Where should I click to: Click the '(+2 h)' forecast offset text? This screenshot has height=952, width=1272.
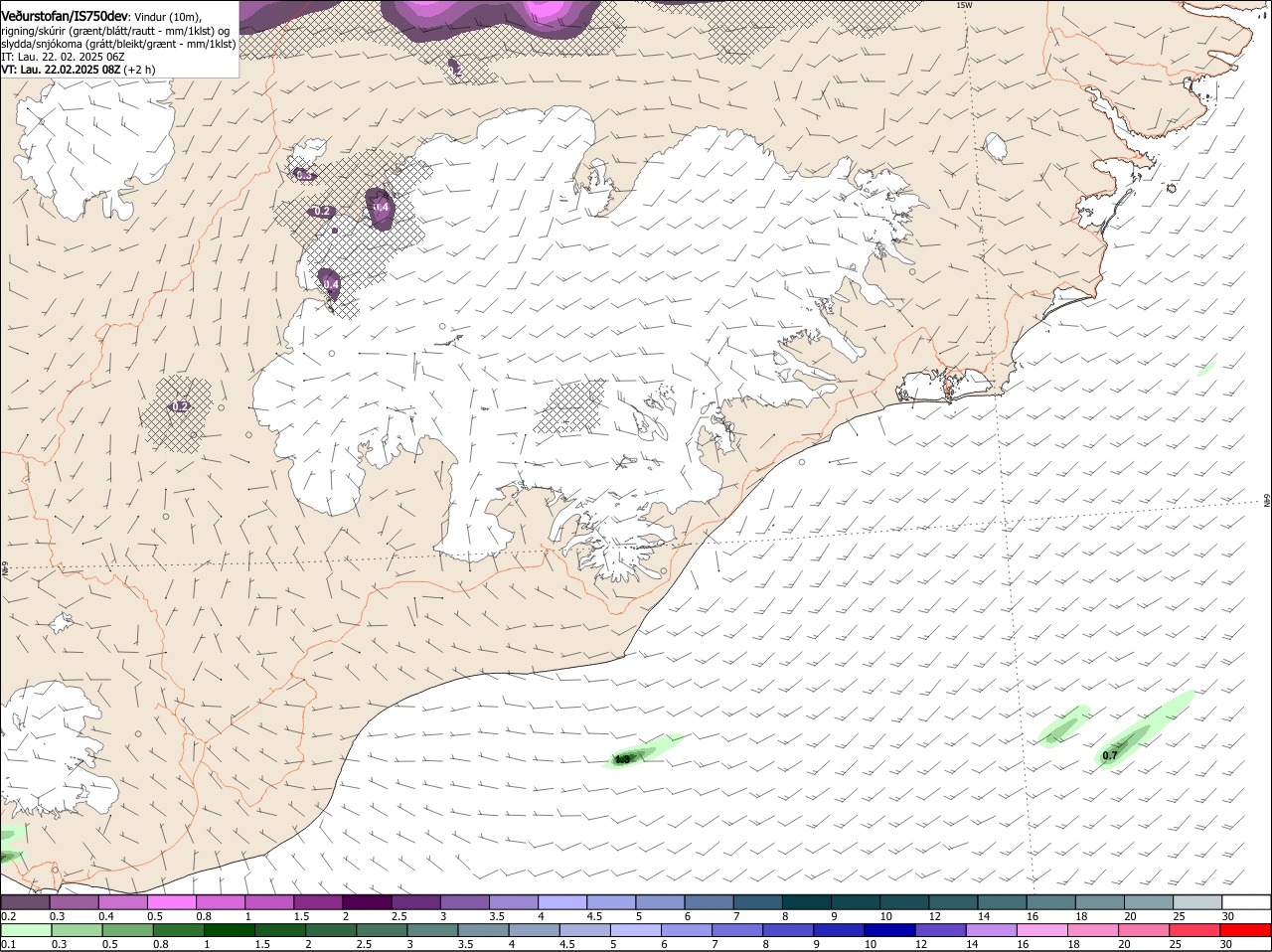pyautogui.click(x=140, y=70)
